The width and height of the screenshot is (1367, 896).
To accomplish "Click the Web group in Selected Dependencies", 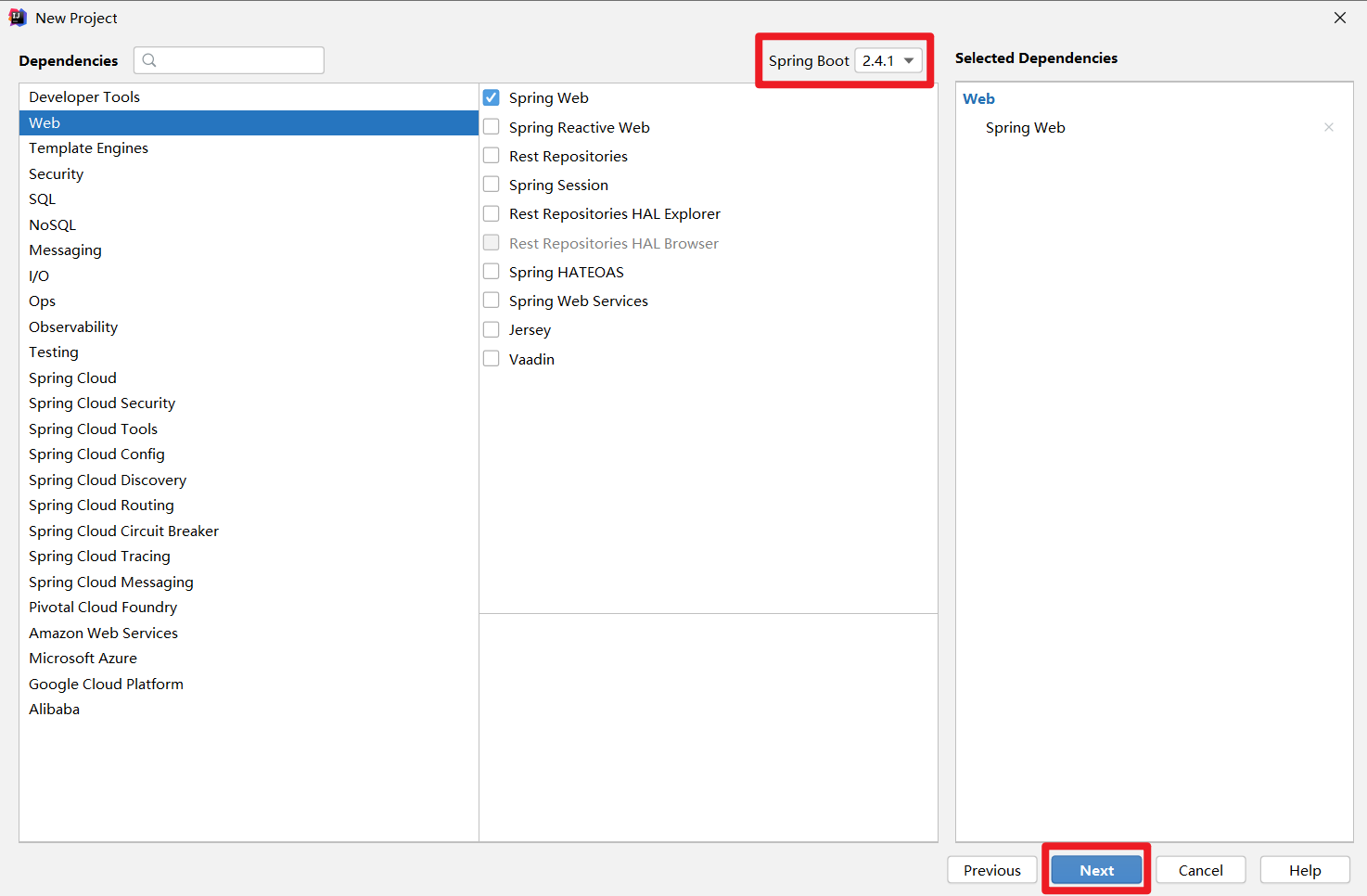I will [x=978, y=98].
